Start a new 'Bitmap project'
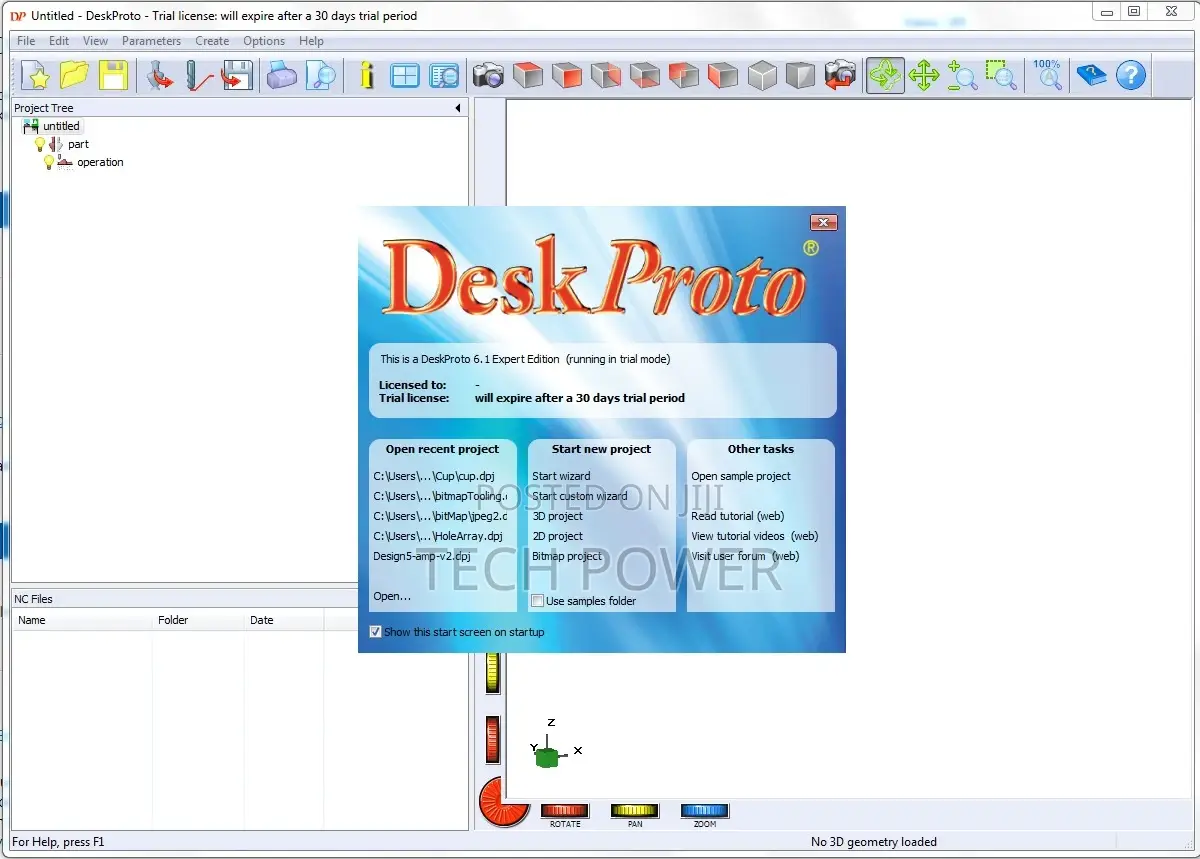Image resolution: width=1200 pixels, height=859 pixels. pyautogui.click(x=567, y=556)
